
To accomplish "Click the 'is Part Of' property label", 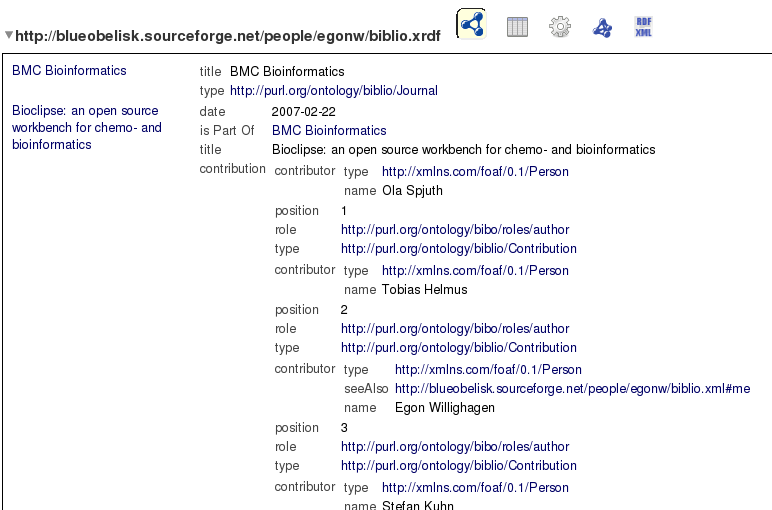I will click(x=226, y=130).
